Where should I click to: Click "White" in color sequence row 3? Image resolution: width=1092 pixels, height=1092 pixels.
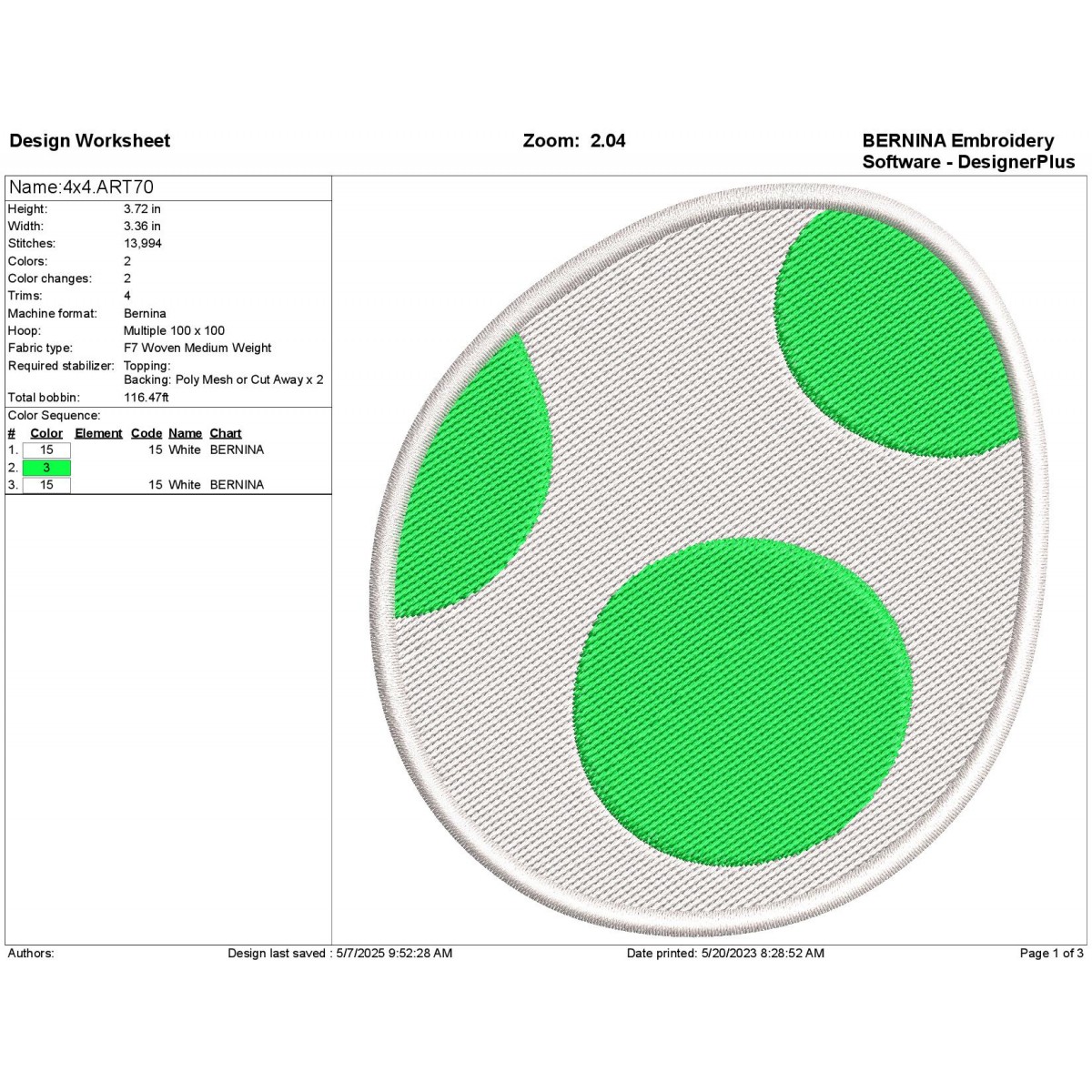pyautogui.click(x=185, y=485)
